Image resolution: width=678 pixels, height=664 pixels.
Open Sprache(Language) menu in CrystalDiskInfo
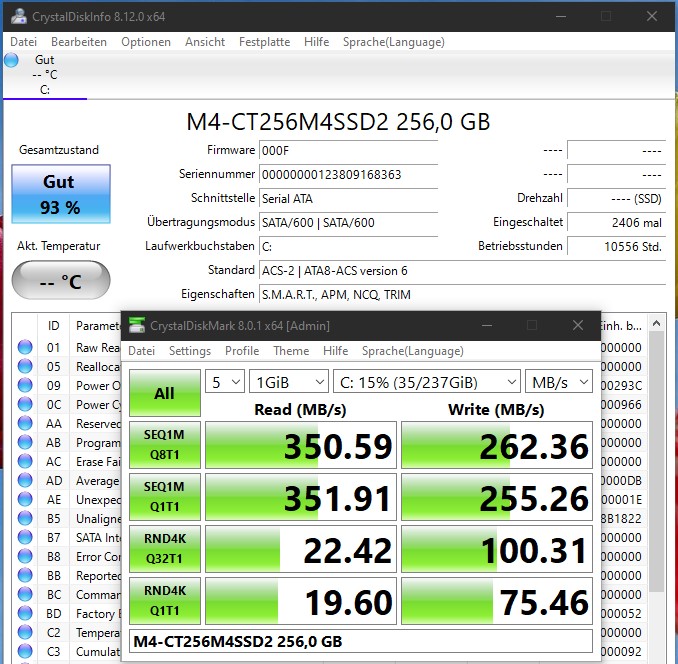tap(393, 42)
